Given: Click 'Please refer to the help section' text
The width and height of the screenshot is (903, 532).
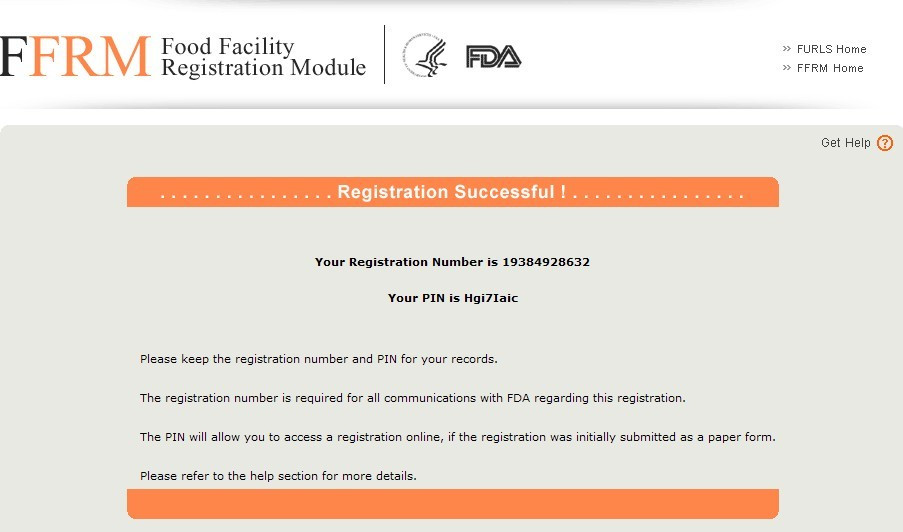Looking at the screenshot, I should pyautogui.click(x=278, y=476).
